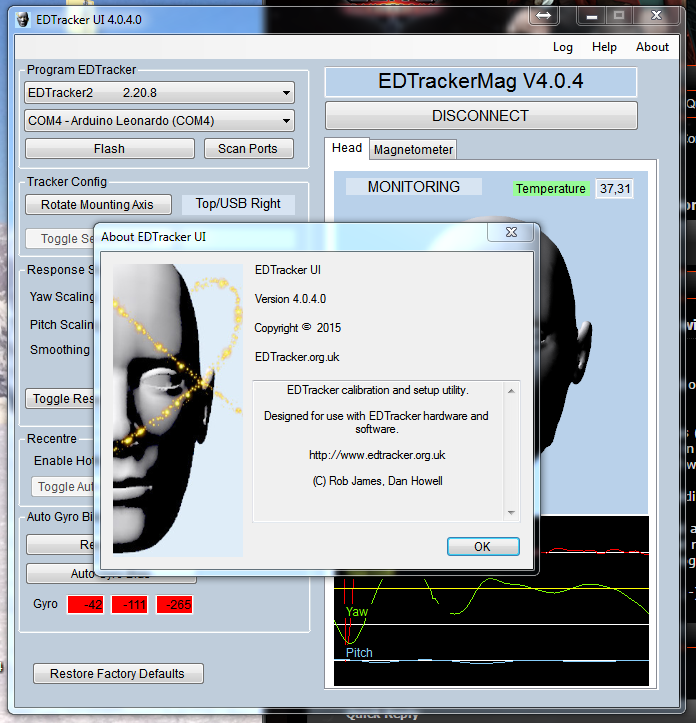Switch to the Magnetometer tab
The image size is (696, 723).
pyautogui.click(x=413, y=149)
